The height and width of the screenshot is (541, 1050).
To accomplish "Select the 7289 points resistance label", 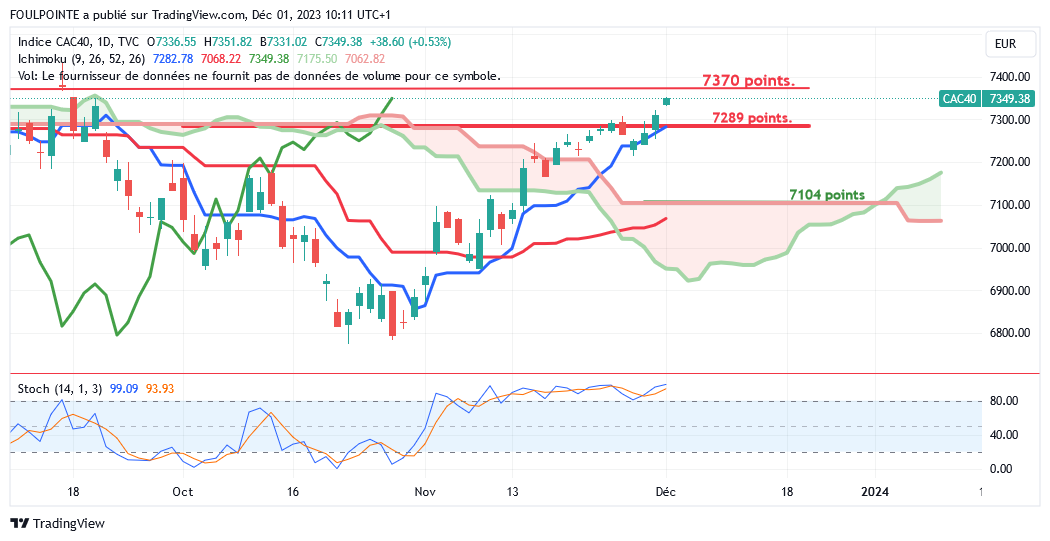I will click(752, 118).
